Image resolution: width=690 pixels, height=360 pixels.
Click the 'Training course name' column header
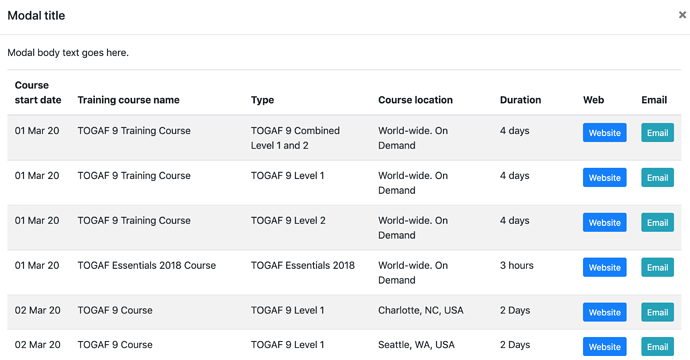(128, 100)
